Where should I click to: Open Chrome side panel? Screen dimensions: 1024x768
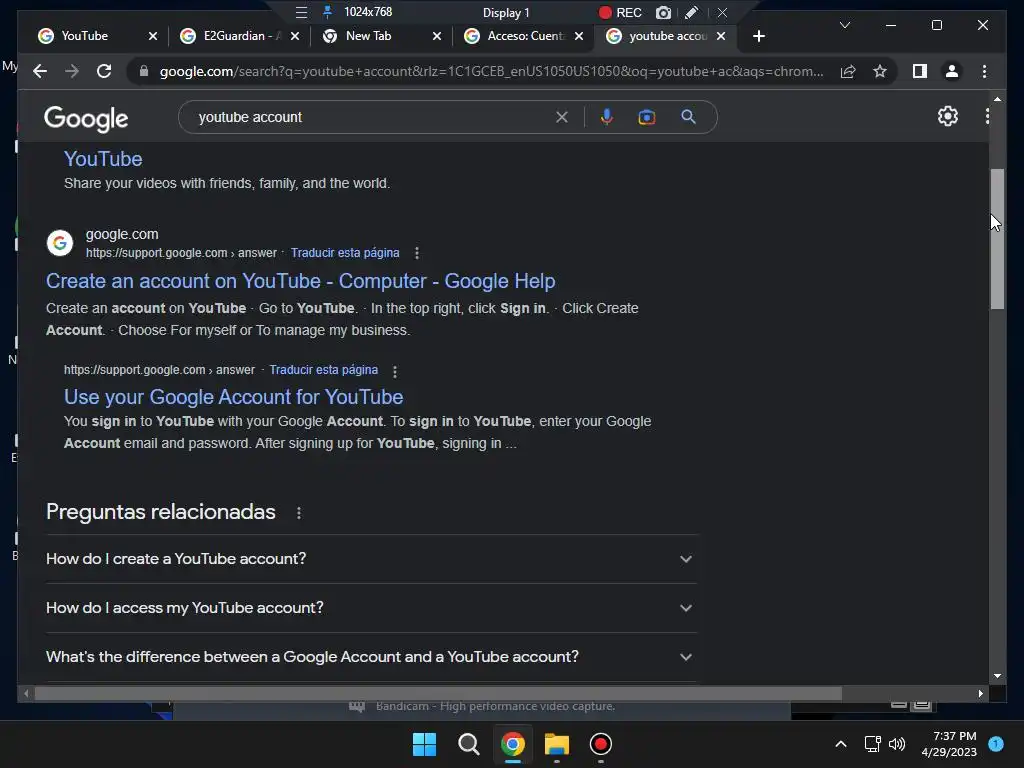tap(920, 71)
